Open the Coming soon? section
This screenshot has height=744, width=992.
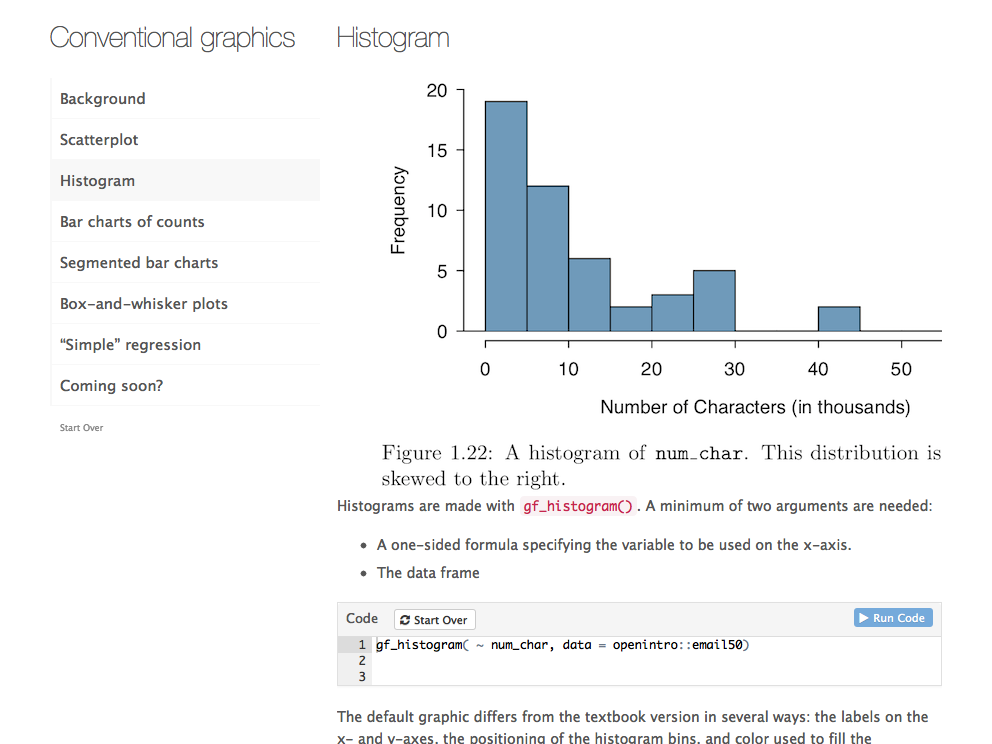[x=111, y=386]
